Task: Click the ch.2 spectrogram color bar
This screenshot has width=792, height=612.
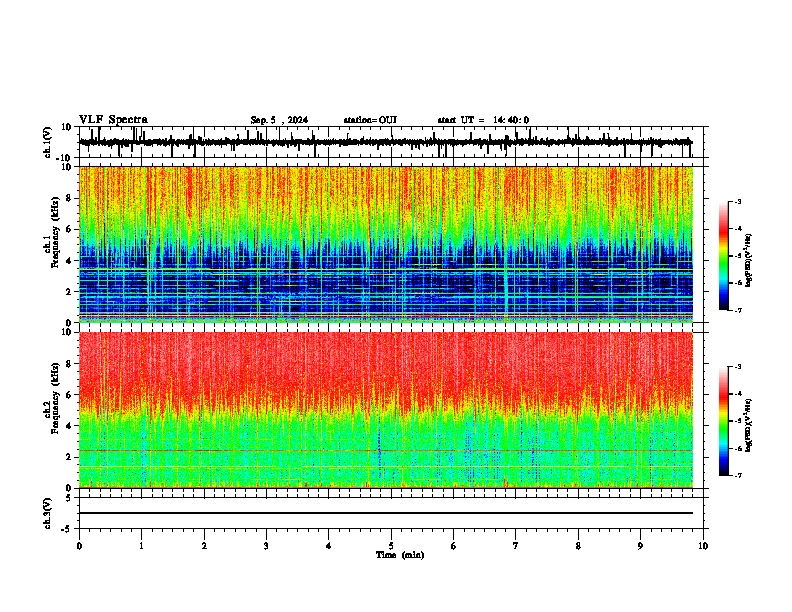Action: [724, 421]
